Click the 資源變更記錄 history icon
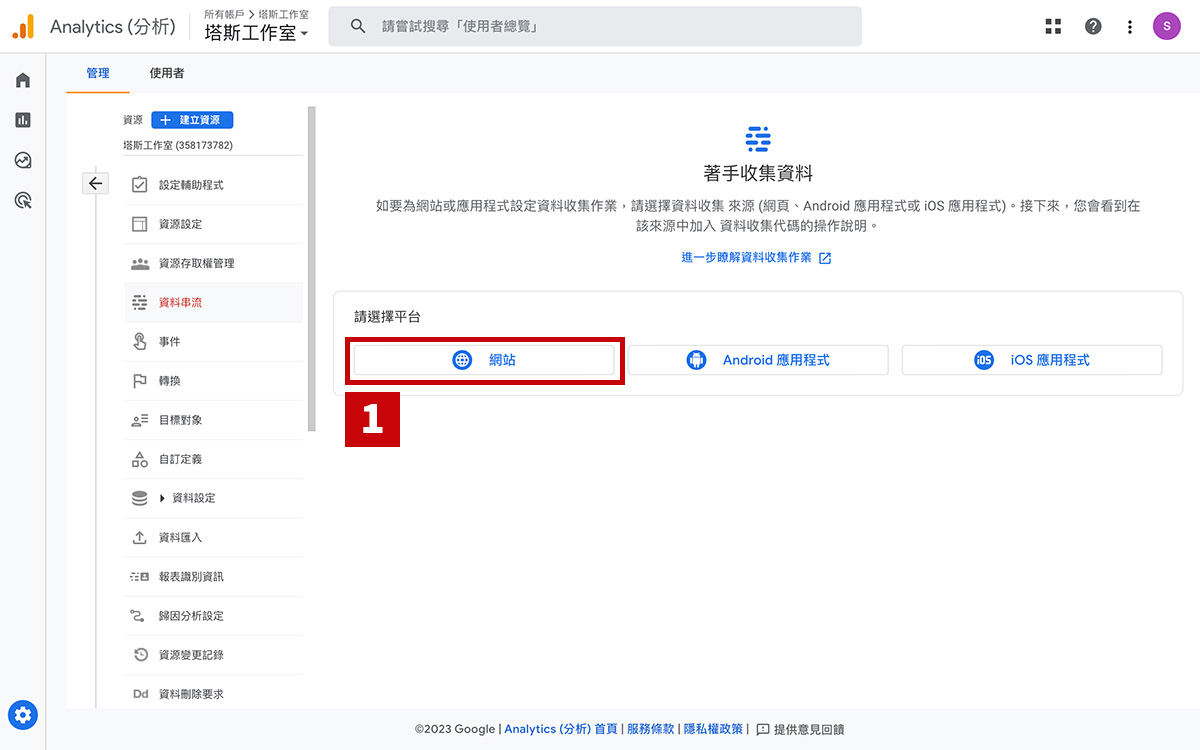This screenshot has width=1200, height=750. click(140, 655)
